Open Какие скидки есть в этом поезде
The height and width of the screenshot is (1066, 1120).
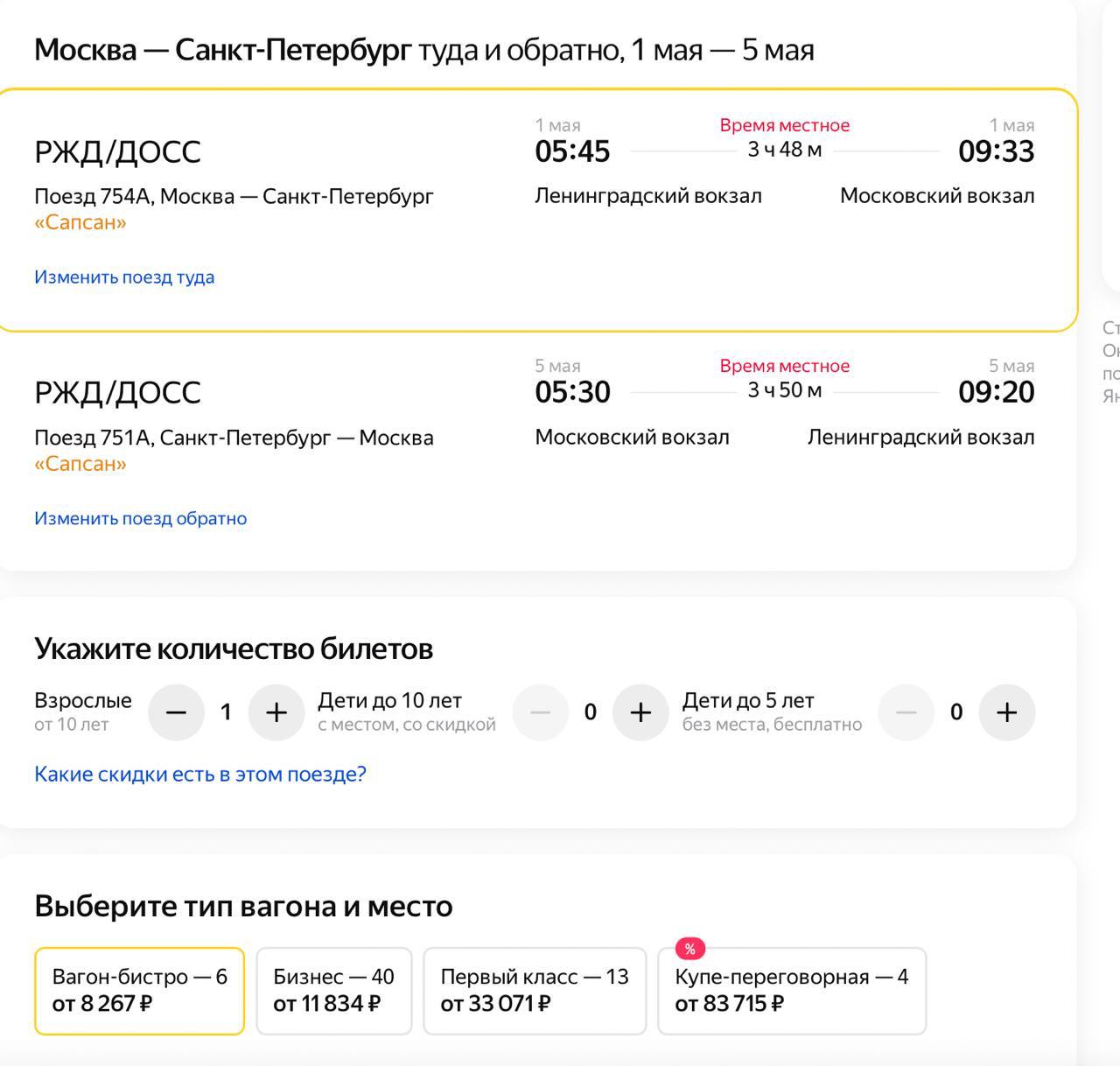200,774
